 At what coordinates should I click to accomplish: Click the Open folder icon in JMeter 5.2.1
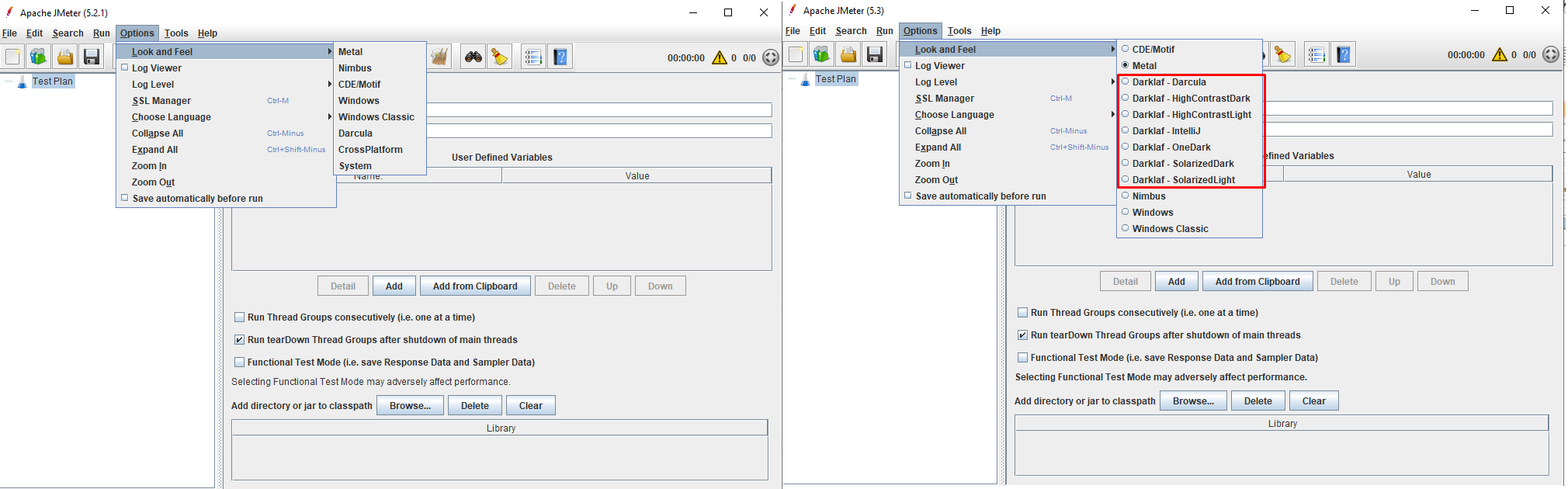(x=65, y=57)
